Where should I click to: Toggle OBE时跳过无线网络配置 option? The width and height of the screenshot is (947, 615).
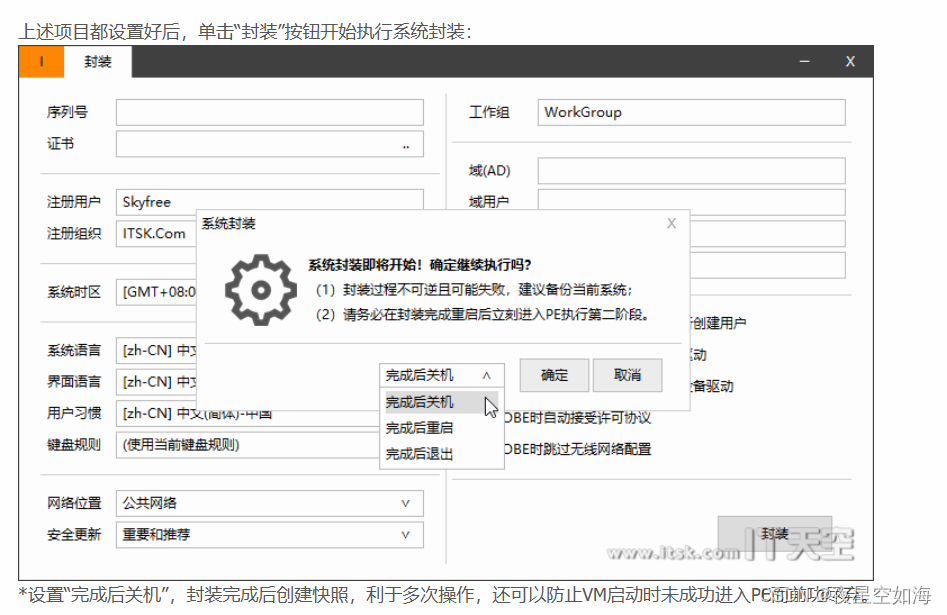pos(576,449)
